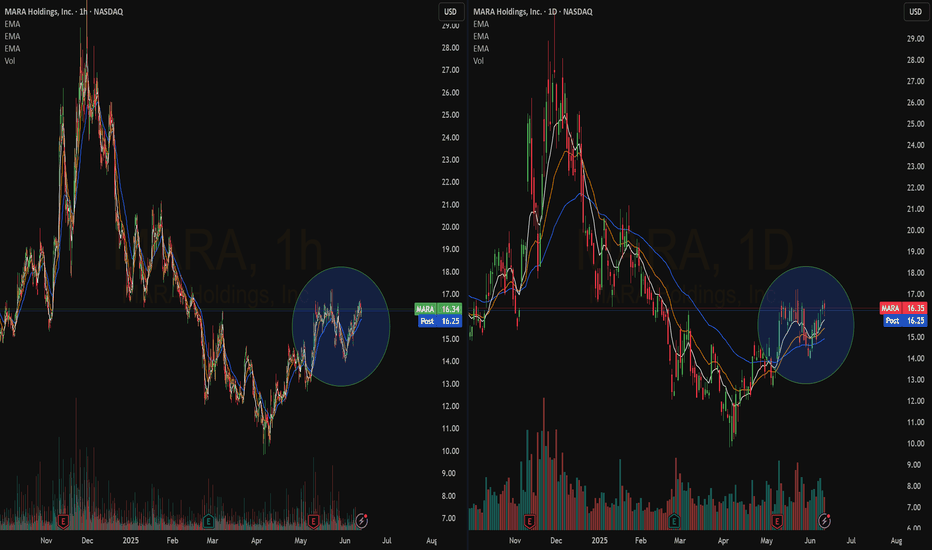
Task: Click the 13.00 label on 1h price axis
Action: tap(451, 384)
